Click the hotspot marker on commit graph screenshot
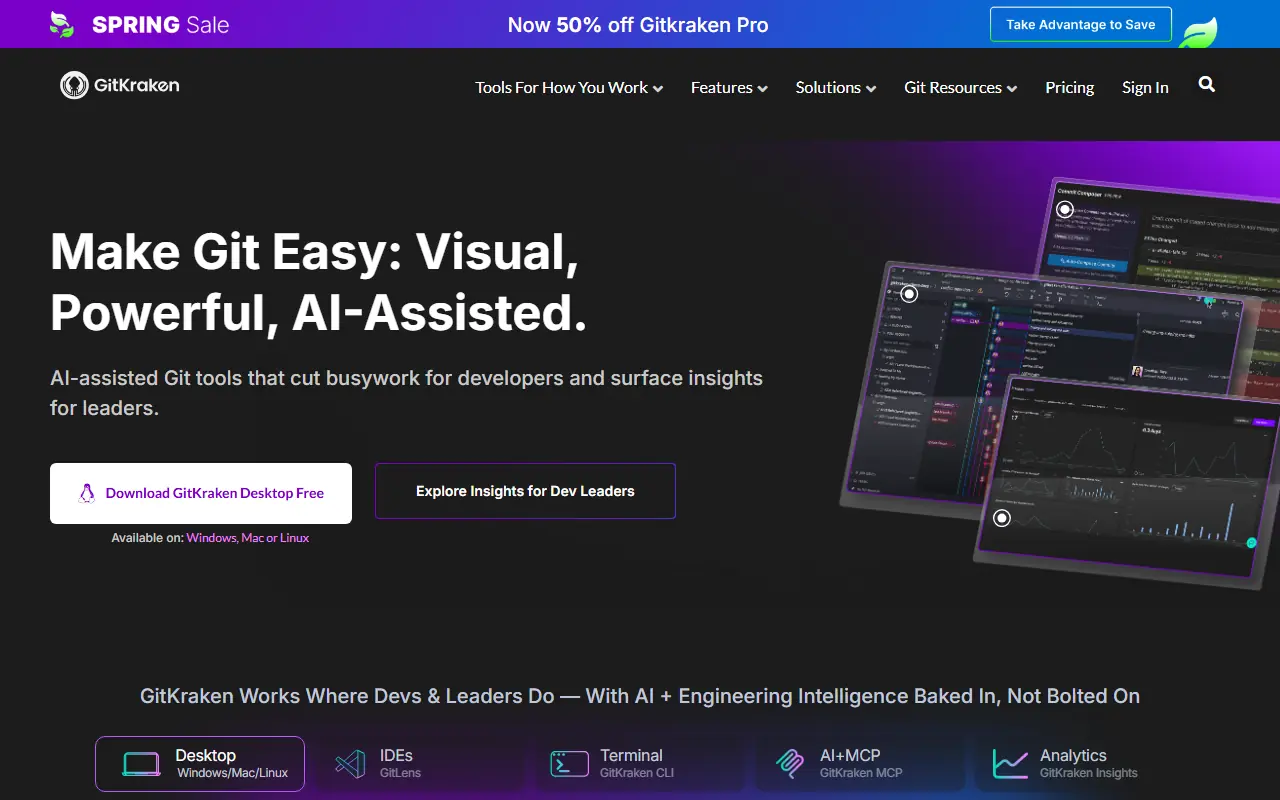Screen dimensions: 1280x800 [909, 294]
